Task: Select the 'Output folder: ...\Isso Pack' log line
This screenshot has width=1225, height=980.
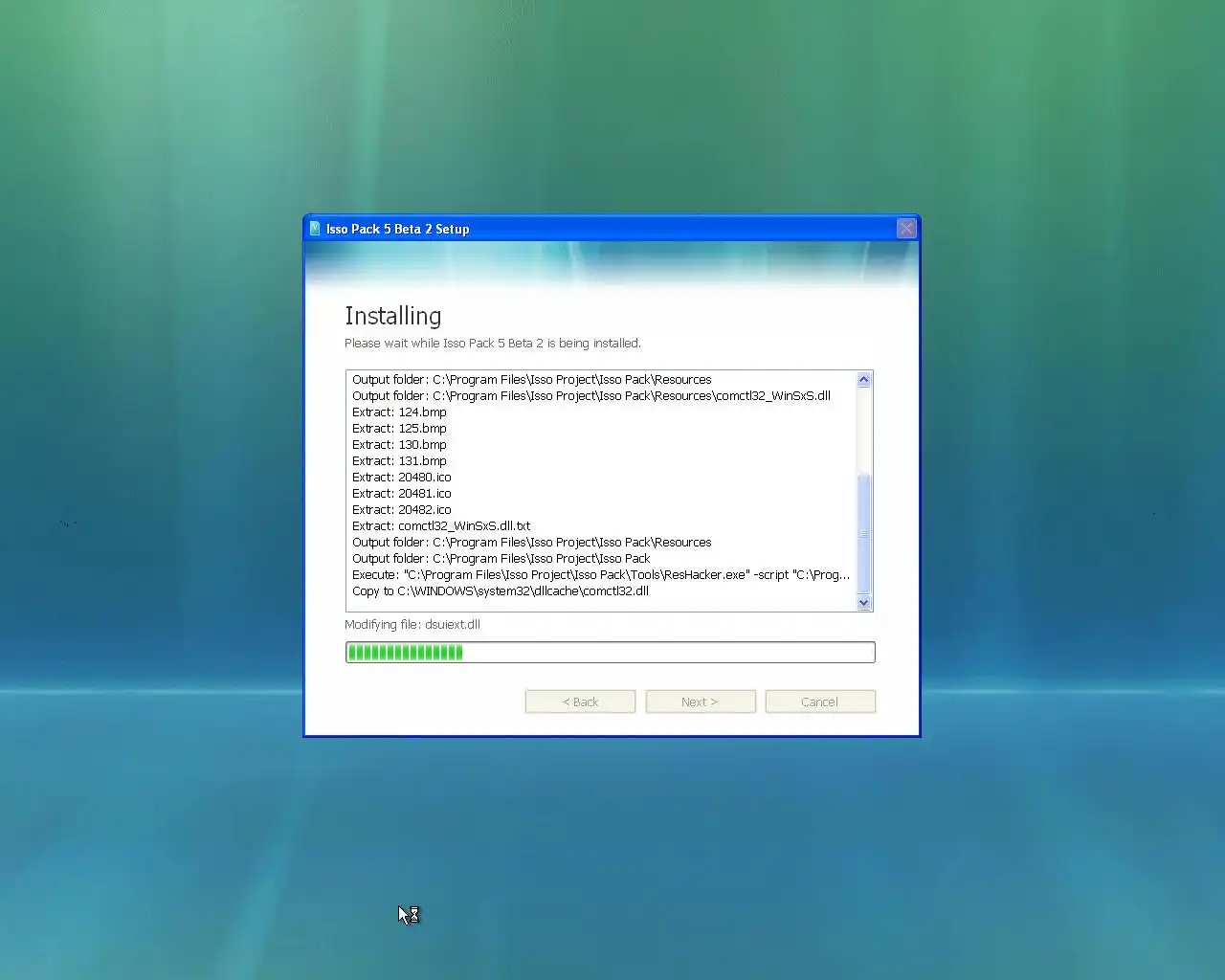Action: 501,559
